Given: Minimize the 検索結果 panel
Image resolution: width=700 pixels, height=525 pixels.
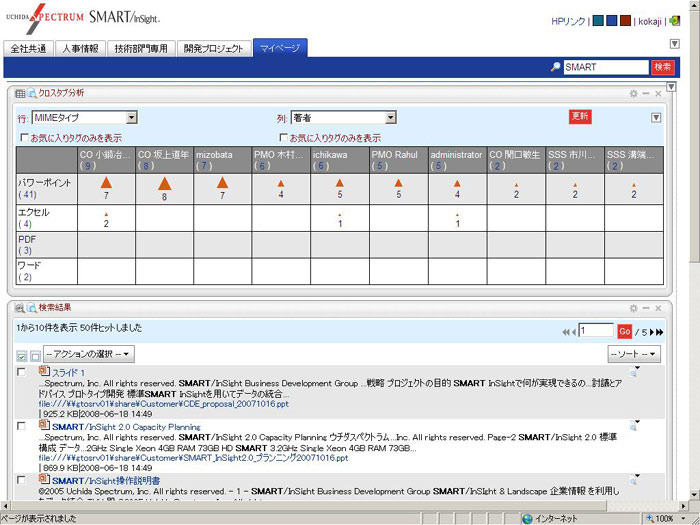Looking at the screenshot, I should coord(646,308).
